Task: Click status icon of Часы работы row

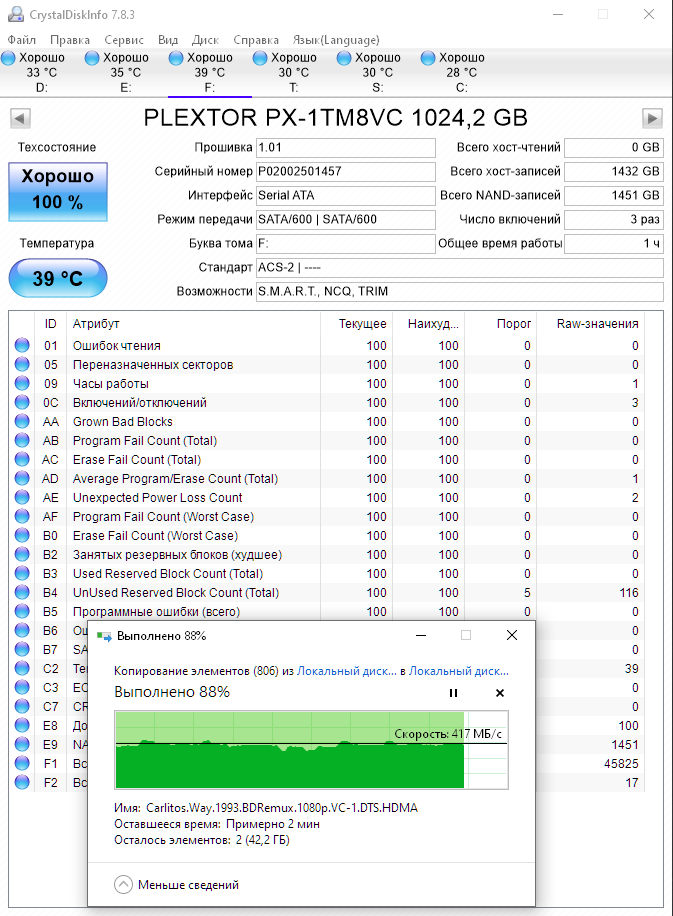Action: point(22,383)
